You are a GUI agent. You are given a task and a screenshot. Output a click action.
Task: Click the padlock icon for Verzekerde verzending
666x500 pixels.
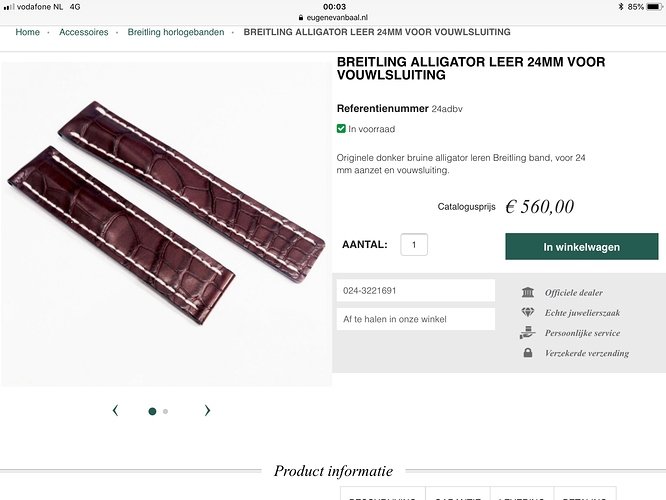coord(528,353)
